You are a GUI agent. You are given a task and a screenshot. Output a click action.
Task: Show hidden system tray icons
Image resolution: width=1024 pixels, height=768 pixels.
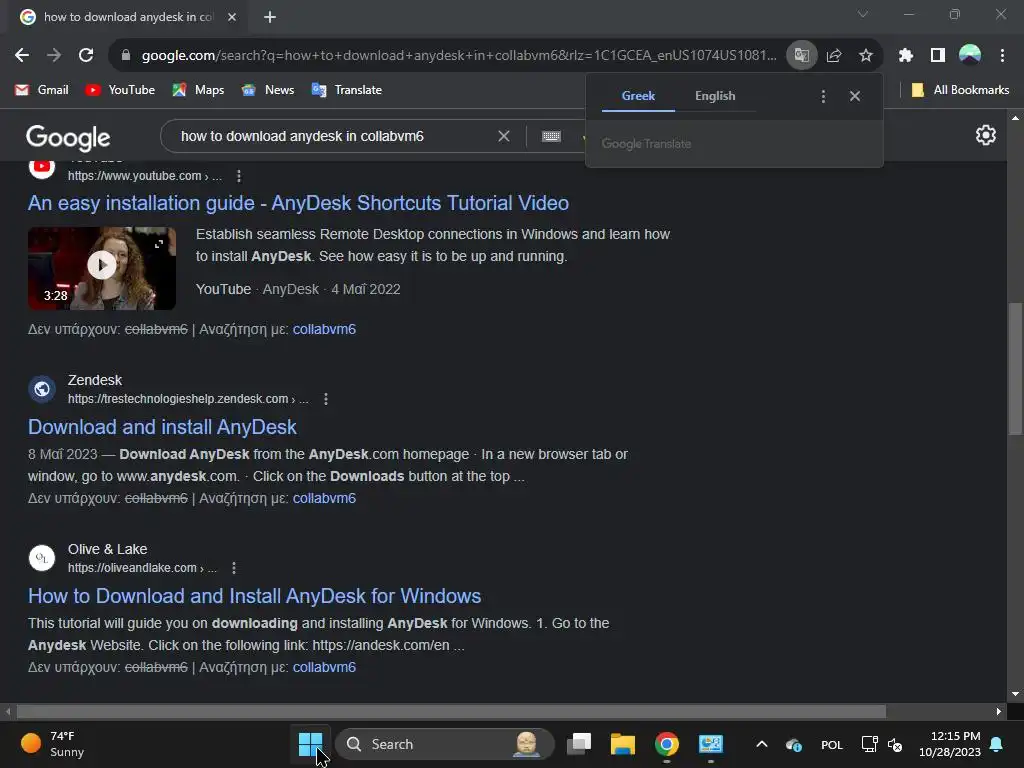pos(761,744)
